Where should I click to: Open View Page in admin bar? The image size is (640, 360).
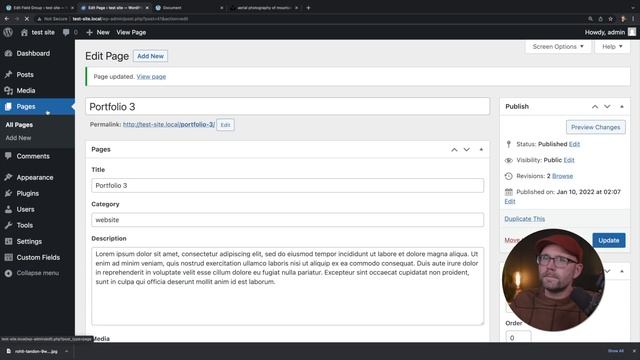(x=131, y=32)
